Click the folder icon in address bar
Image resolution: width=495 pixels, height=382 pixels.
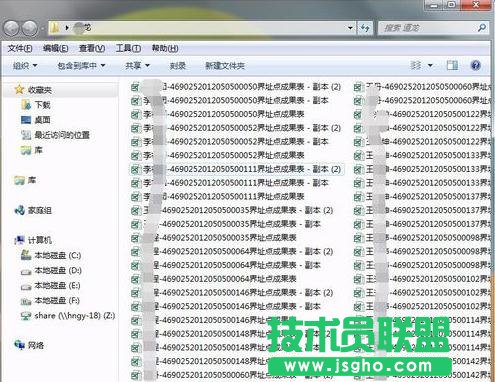55,28
